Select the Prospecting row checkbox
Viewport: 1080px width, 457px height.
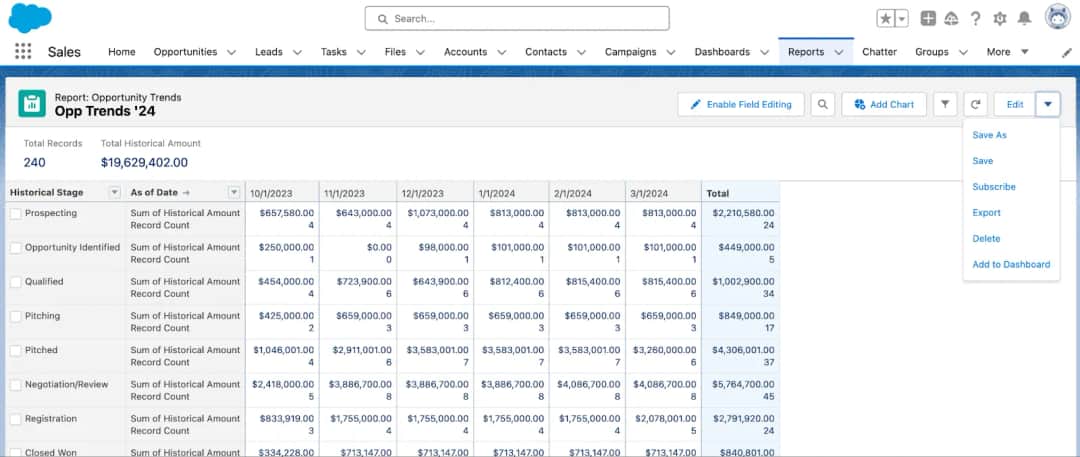[15, 214]
